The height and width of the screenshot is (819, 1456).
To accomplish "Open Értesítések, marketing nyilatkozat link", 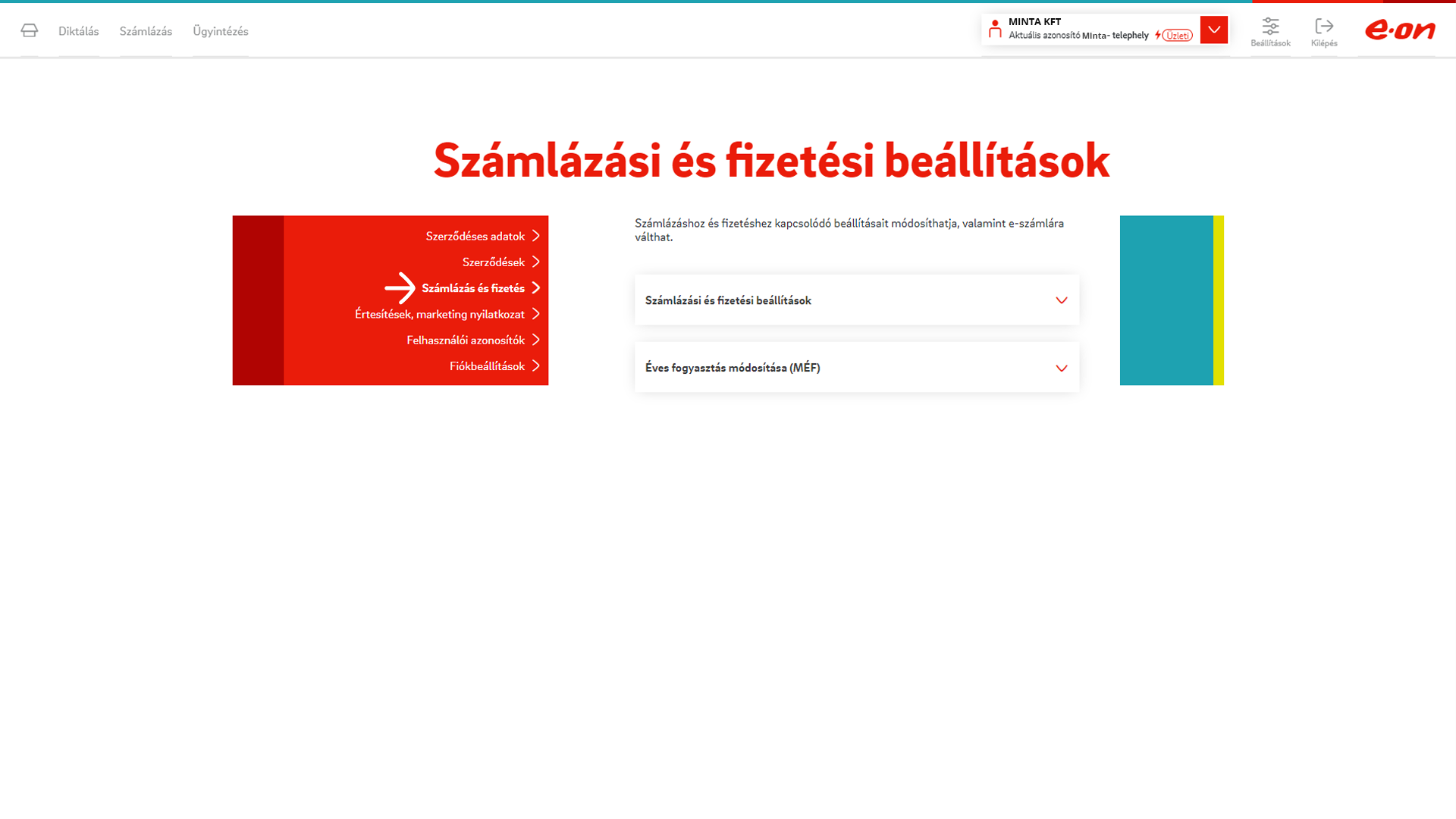I will [x=439, y=314].
